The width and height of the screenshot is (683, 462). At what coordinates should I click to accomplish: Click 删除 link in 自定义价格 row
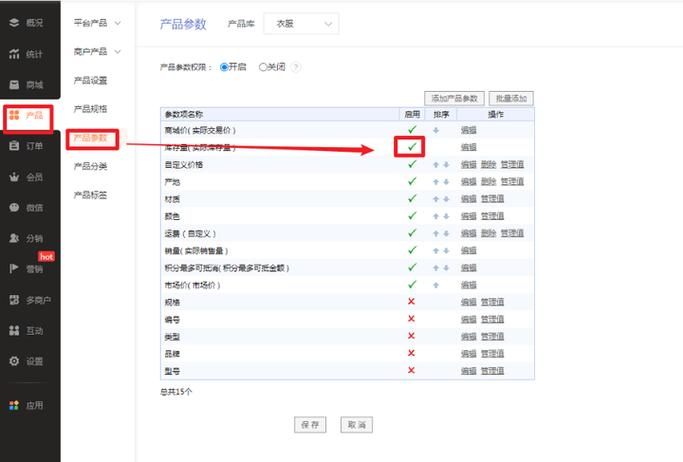coord(488,165)
